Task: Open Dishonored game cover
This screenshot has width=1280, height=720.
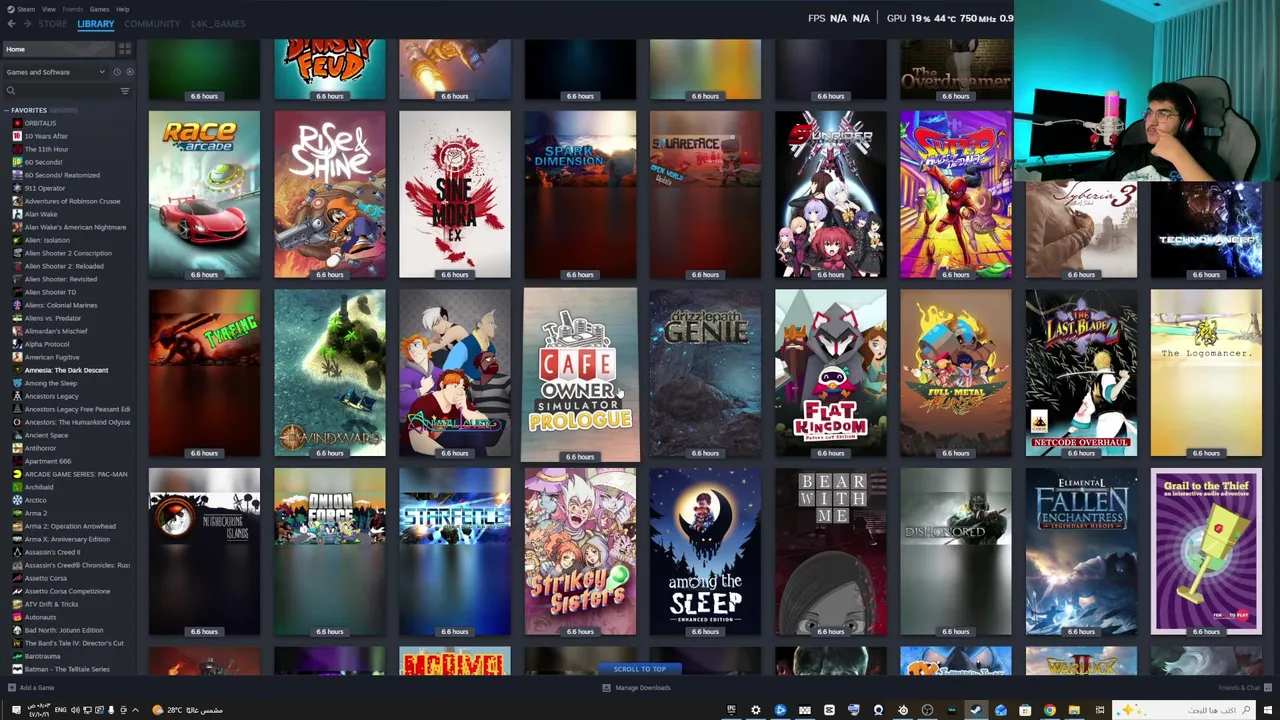Action: point(956,552)
